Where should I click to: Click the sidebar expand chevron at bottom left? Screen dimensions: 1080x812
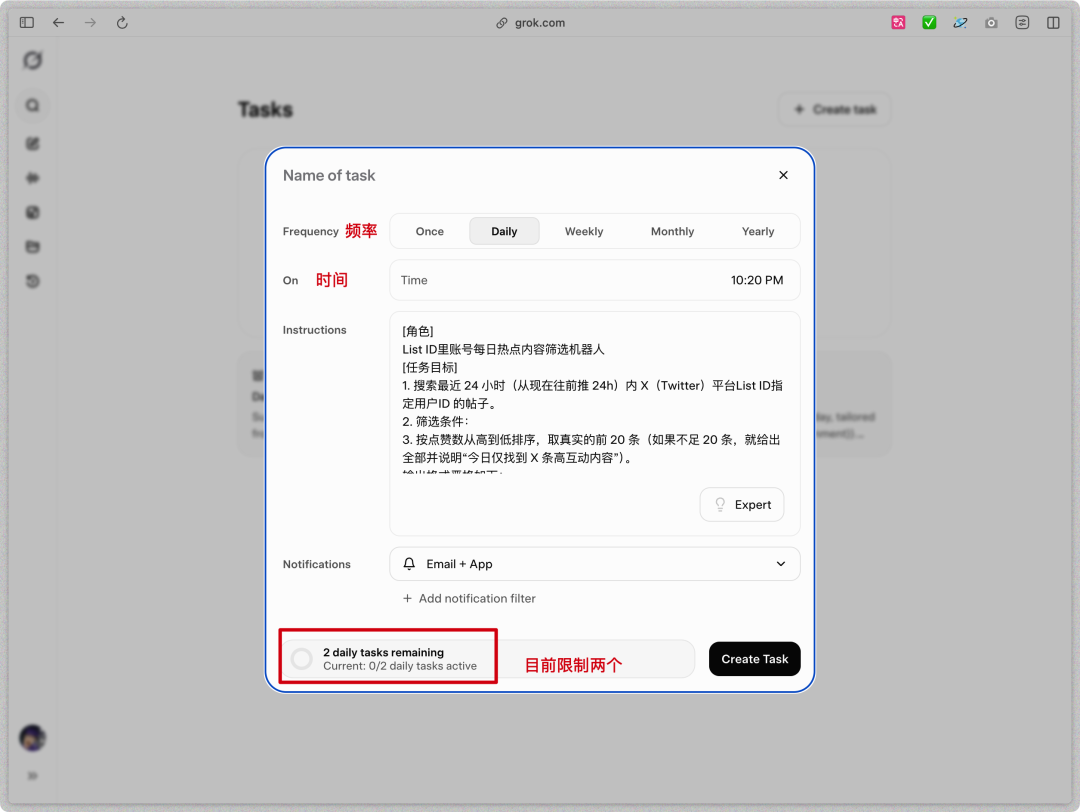tap(32, 775)
